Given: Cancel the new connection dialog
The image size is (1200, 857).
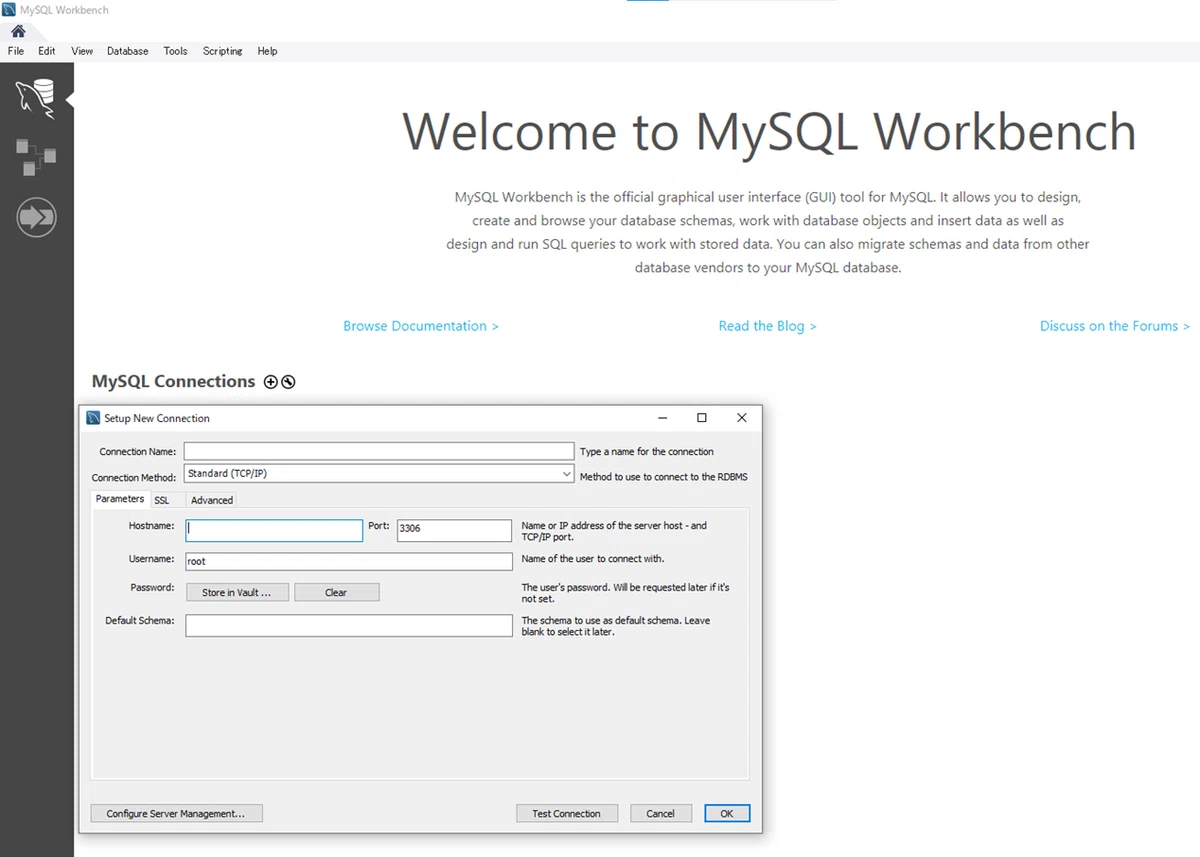Looking at the screenshot, I should (661, 813).
